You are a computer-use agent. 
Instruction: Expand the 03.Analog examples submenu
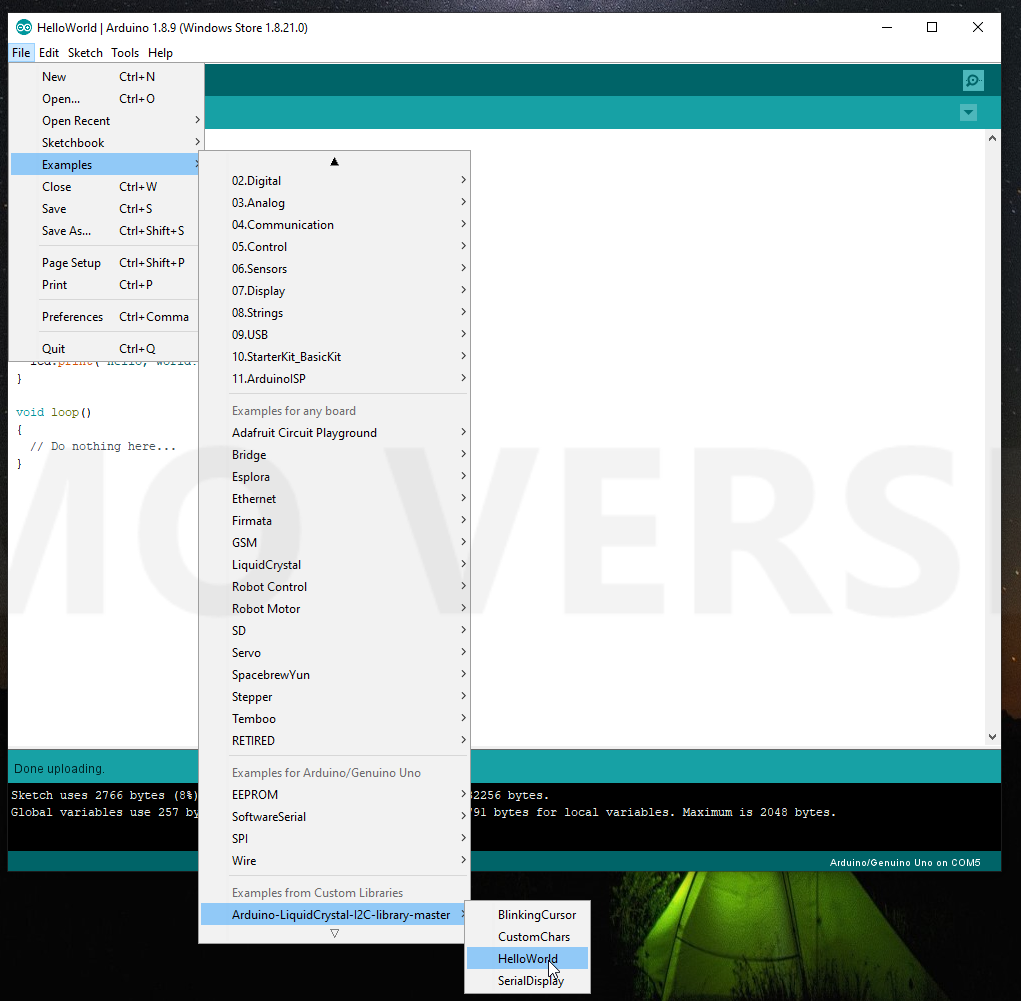tap(335, 203)
